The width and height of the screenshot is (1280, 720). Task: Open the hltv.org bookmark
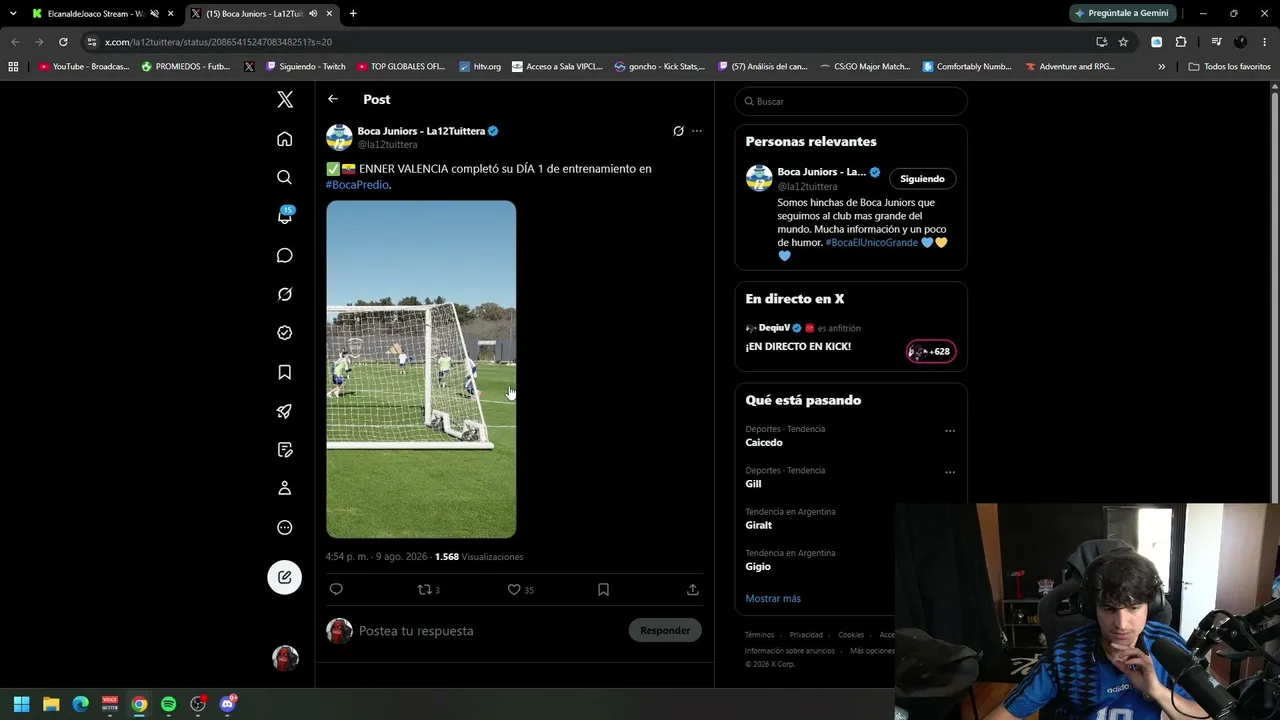[x=480, y=67]
